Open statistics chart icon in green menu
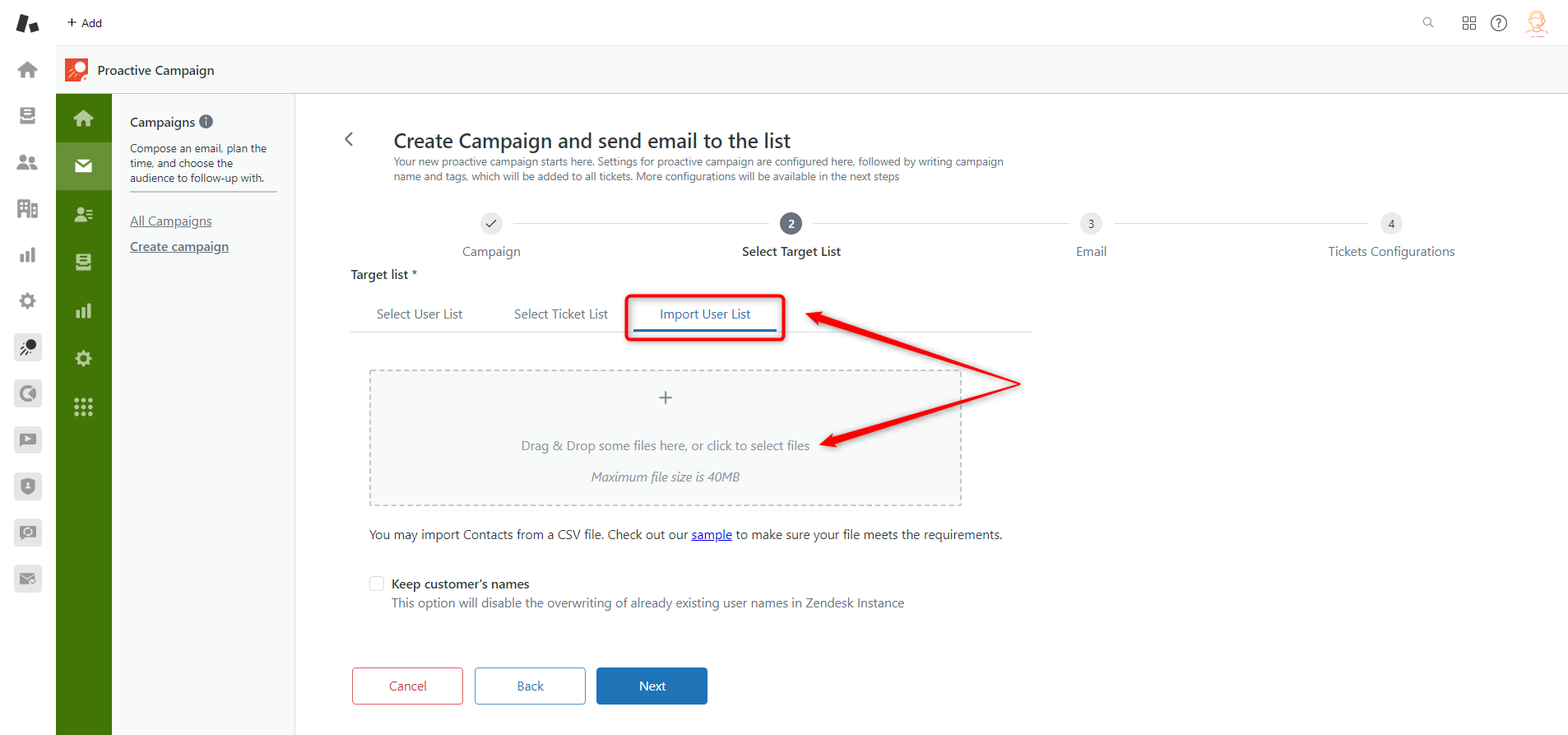 [x=83, y=310]
